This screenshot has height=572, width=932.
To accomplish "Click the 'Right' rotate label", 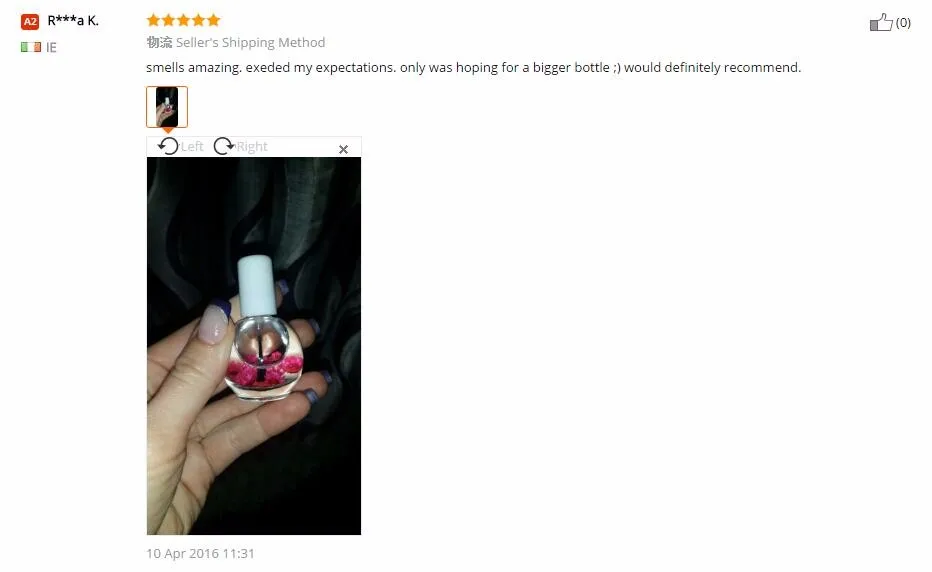I will pyautogui.click(x=252, y=146).
